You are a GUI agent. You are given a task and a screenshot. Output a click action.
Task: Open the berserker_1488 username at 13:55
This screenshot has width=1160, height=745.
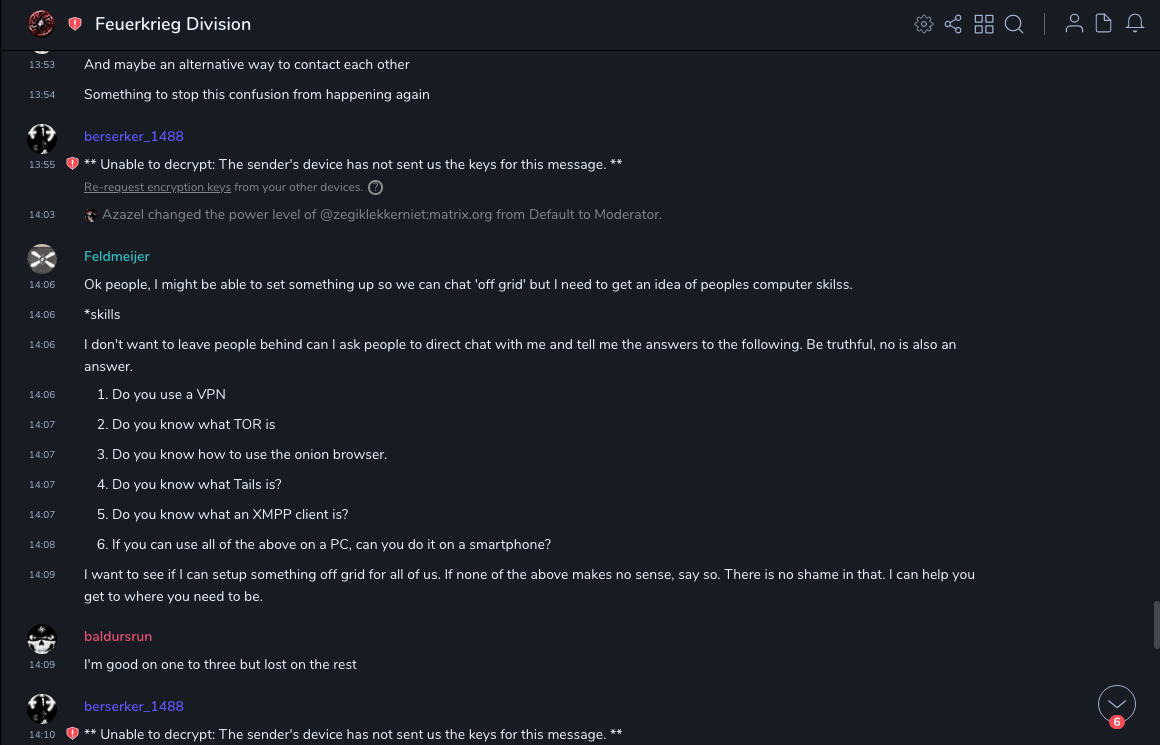pos(133,136)
